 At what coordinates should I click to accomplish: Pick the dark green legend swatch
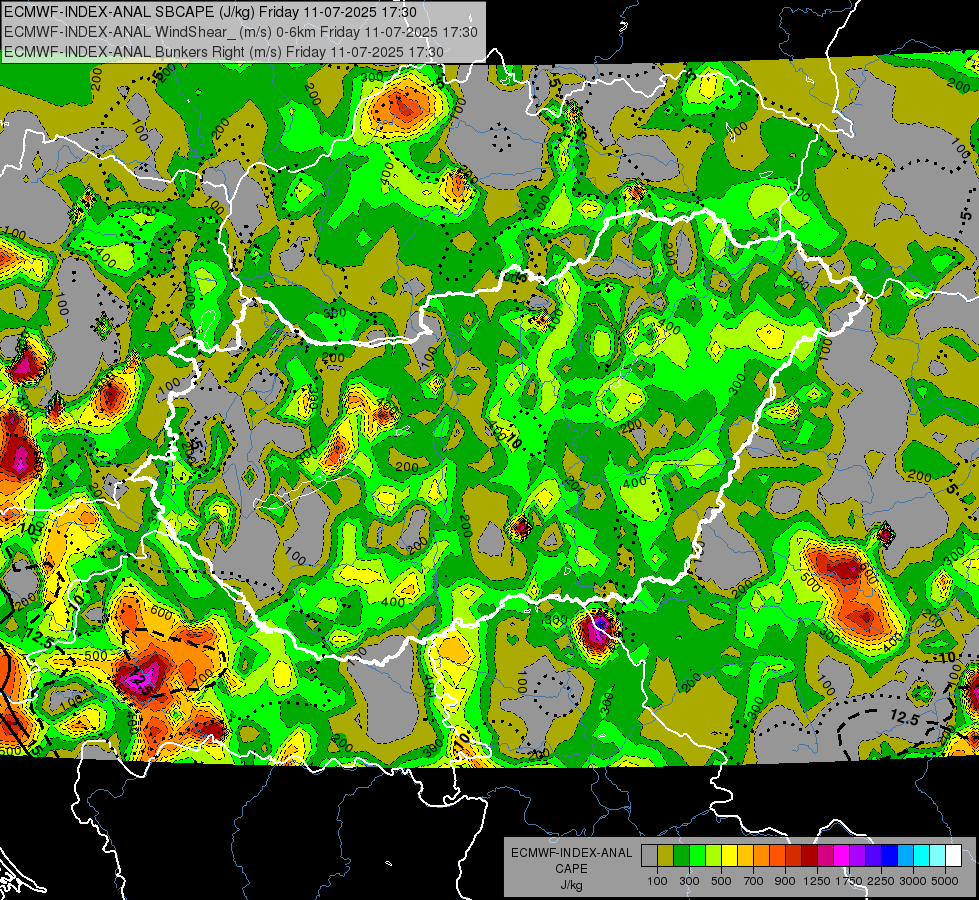pyautogui.click(x=681, y=856)
